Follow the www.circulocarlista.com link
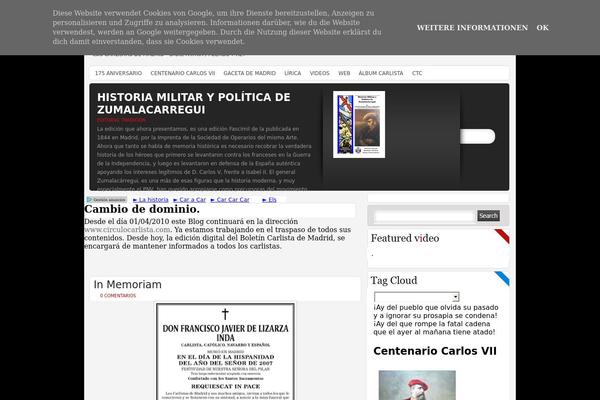 (127, 230)
